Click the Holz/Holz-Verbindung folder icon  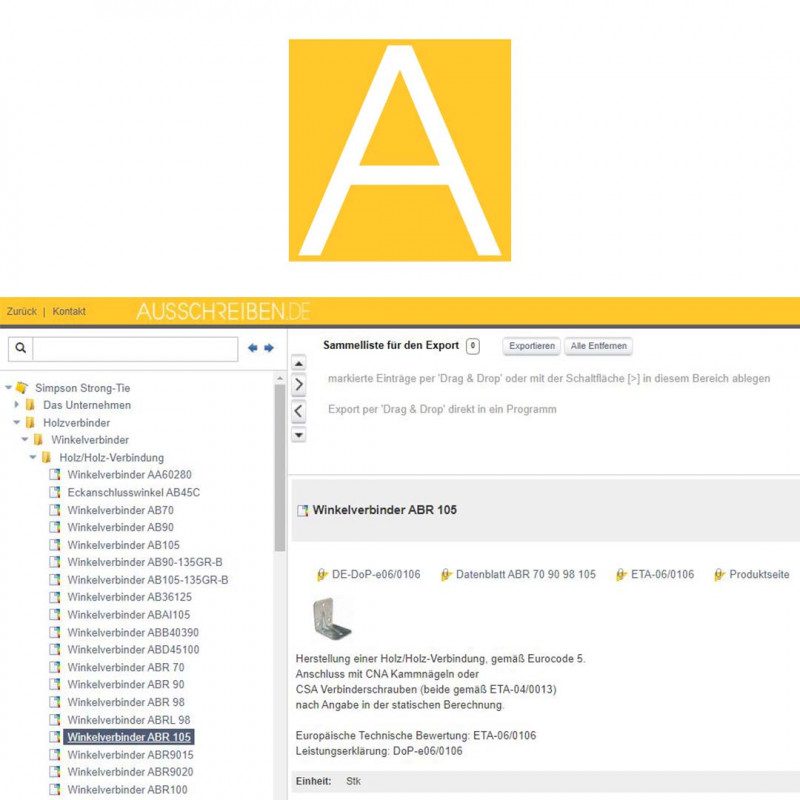[46, 457]
